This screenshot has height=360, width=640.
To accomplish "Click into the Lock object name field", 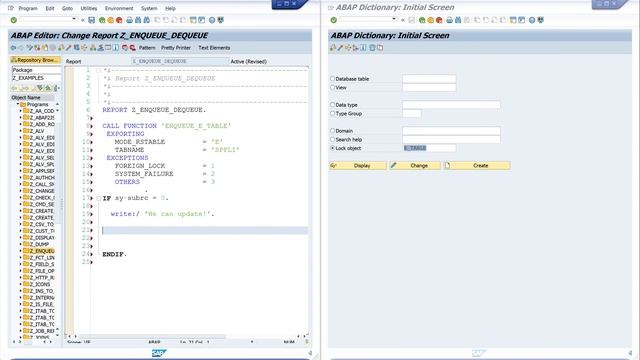I will [x=429, y=148].
